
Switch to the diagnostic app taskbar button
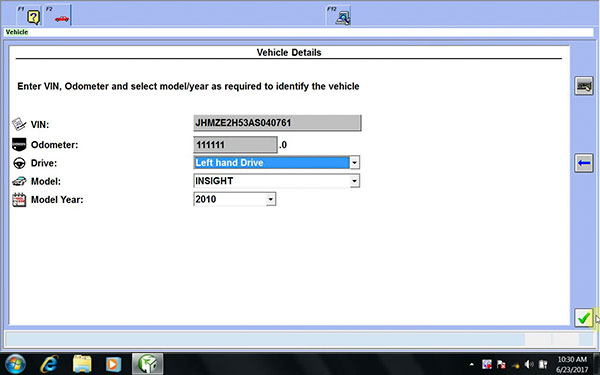(148, 364)
